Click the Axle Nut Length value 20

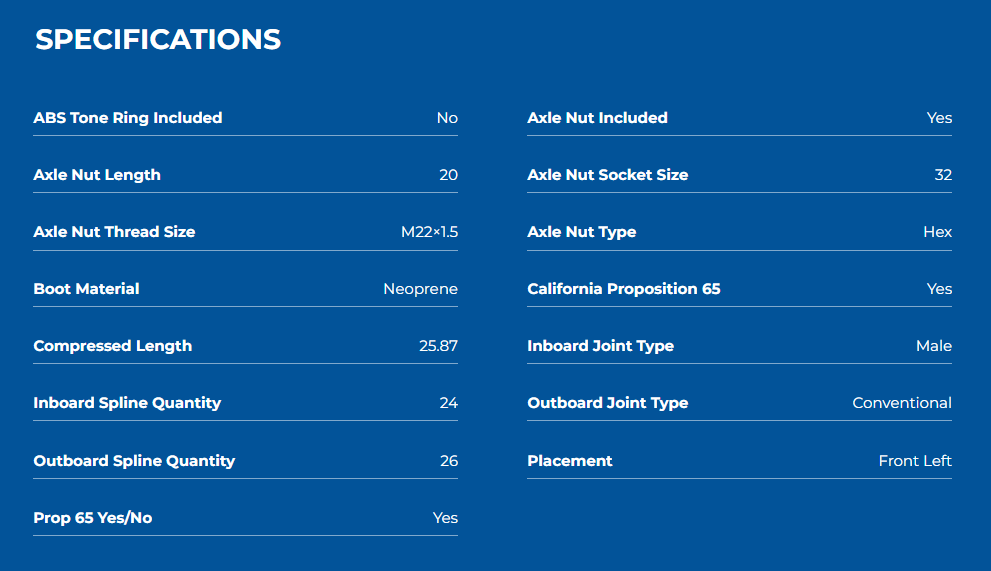click(449, 175)
